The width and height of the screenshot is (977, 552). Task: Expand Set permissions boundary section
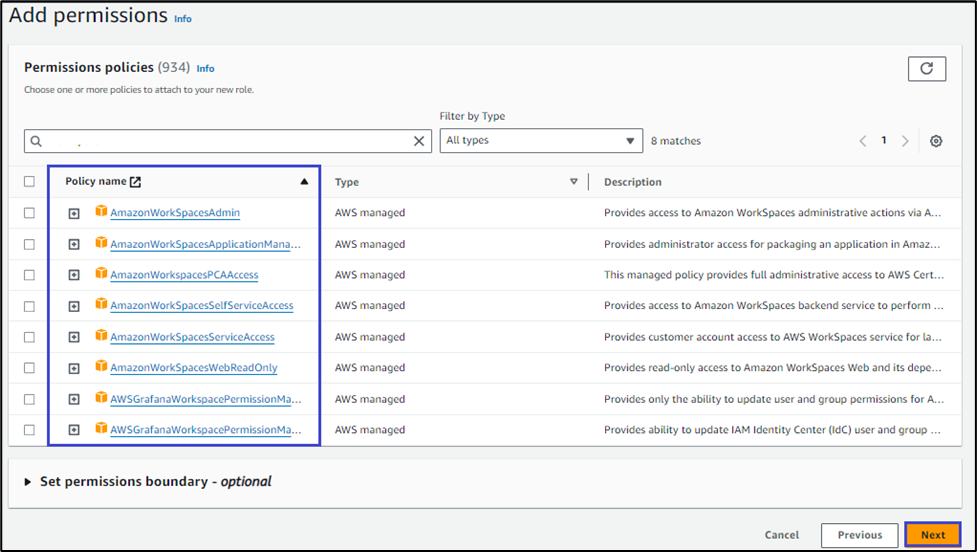point(26,482)
